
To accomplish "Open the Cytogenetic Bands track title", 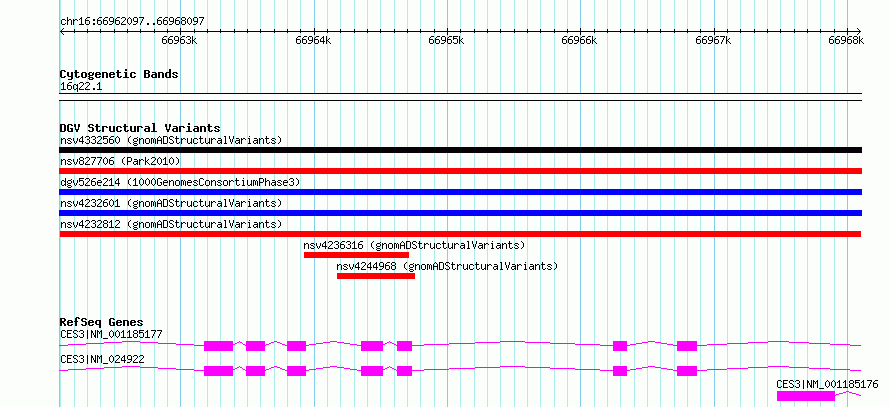I will tap(119, 74).
